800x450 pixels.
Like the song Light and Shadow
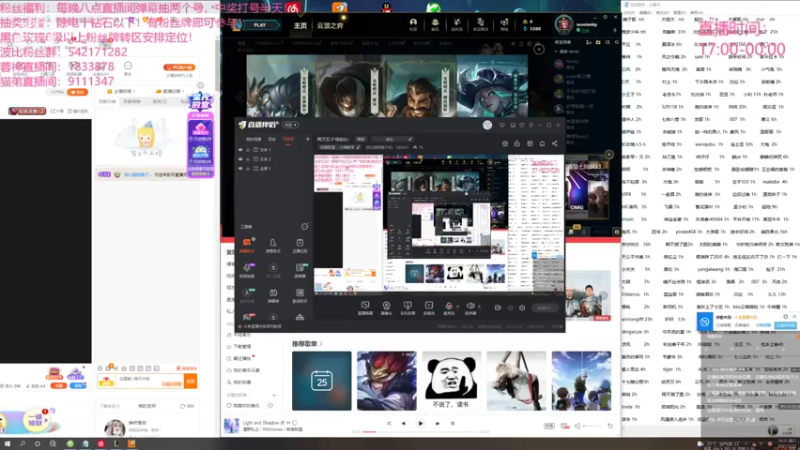click(x=295, y=423)
